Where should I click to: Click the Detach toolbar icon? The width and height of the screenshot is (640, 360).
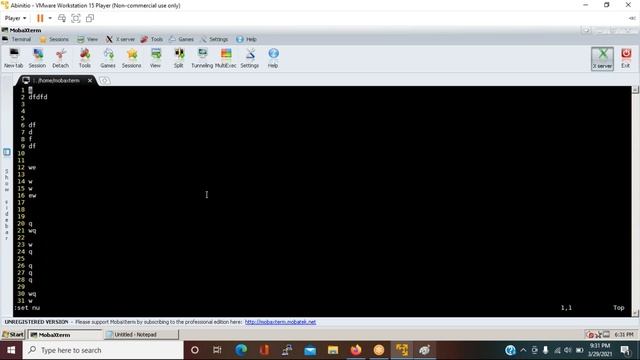click(60, 58)
